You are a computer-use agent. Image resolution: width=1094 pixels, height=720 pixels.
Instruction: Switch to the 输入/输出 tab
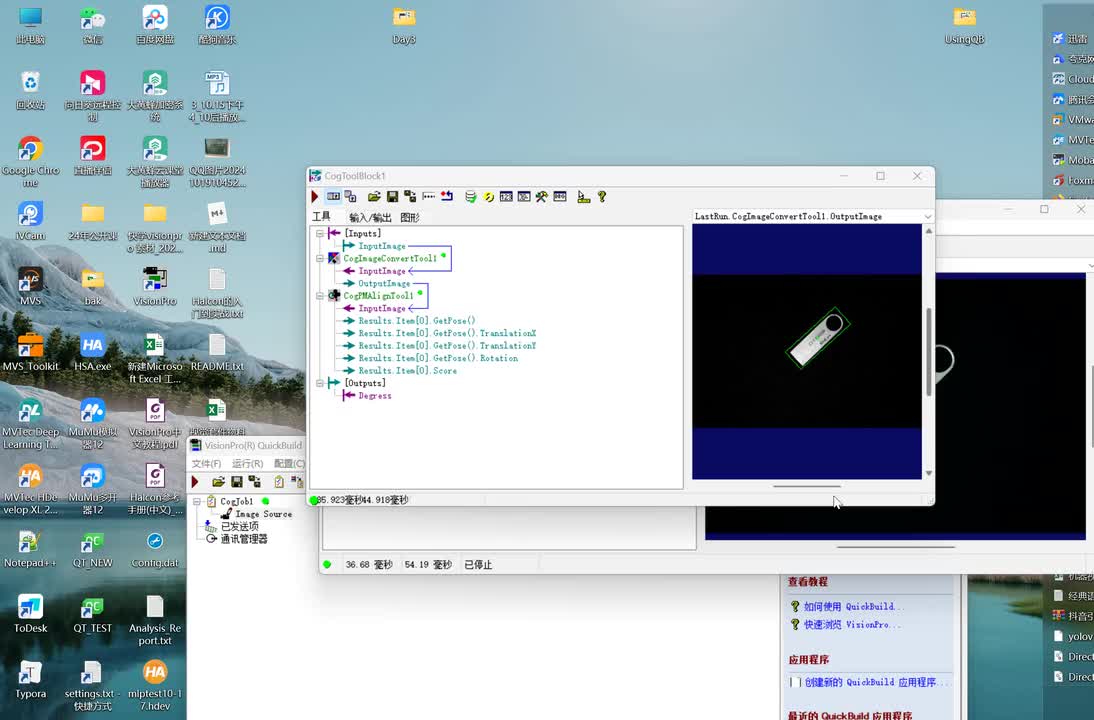(x=370, y=217)
